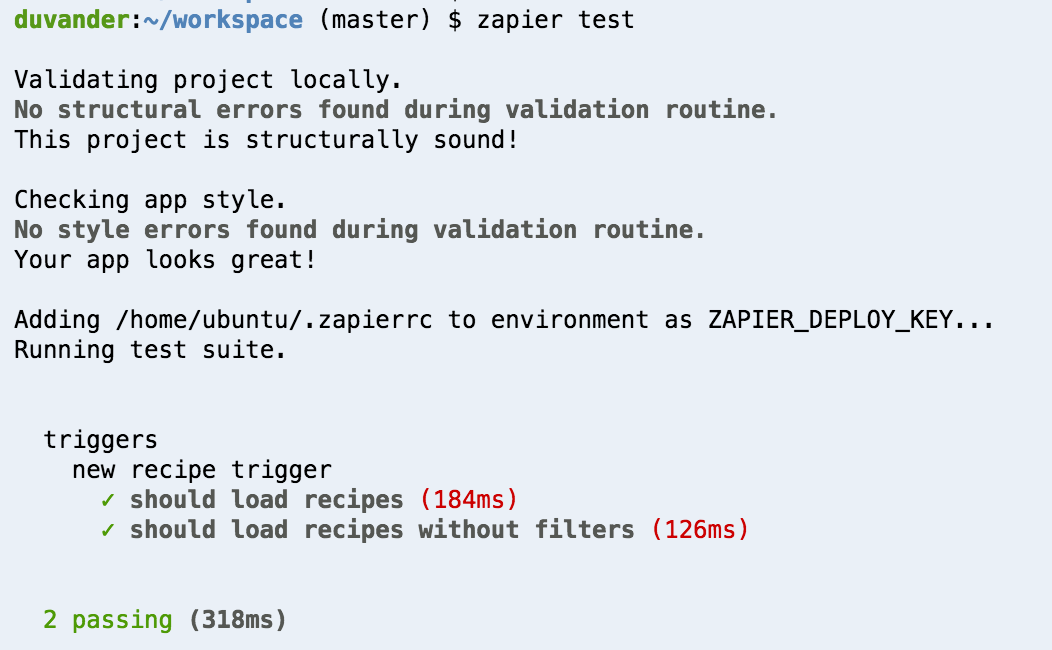Screen dimensions: 1052x650
Task: Click the 'Running test suite.' line
Action: (x=150, y=349)
